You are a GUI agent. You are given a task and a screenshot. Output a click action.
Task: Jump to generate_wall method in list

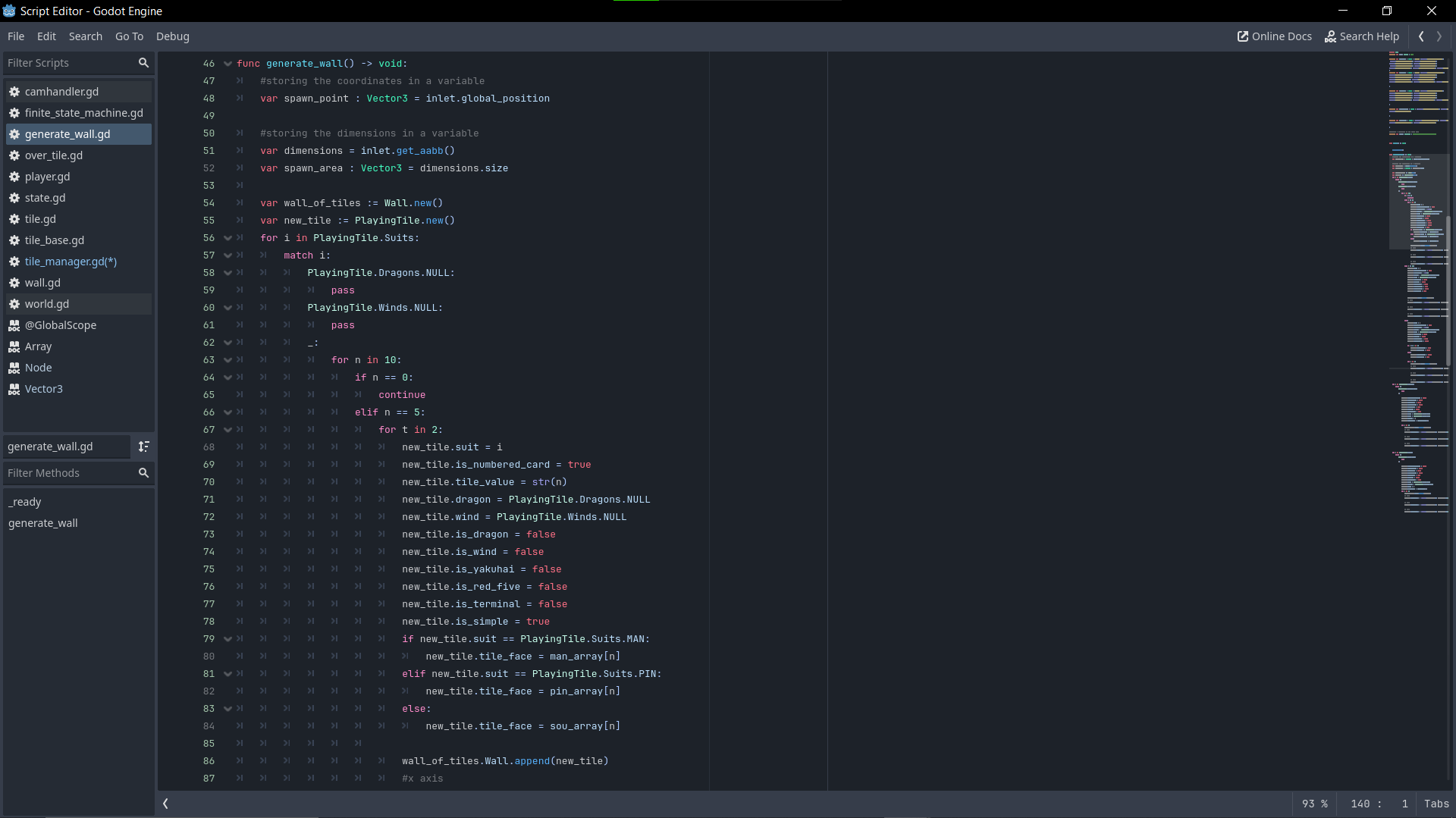tap(43, 523)
